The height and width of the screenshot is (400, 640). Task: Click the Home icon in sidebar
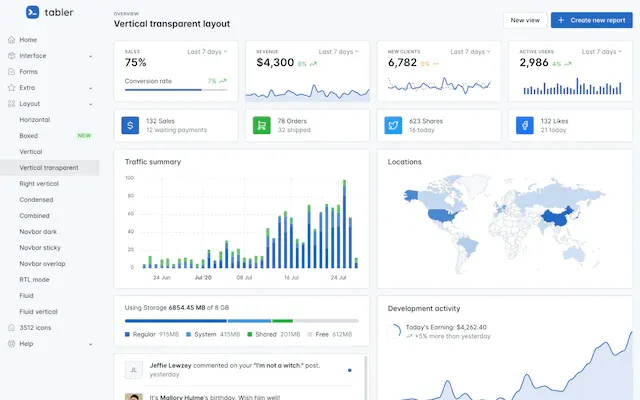[11, 40]
